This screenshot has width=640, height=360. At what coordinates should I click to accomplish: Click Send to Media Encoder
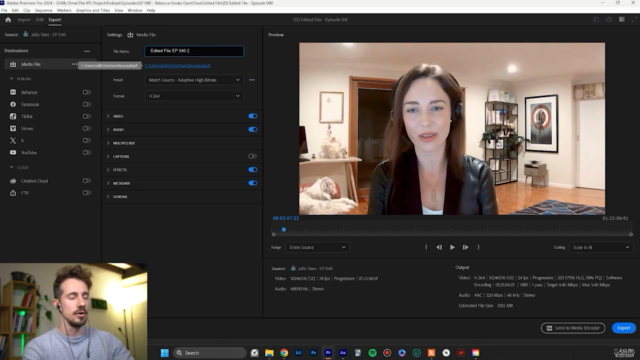[x=573, y=328]
